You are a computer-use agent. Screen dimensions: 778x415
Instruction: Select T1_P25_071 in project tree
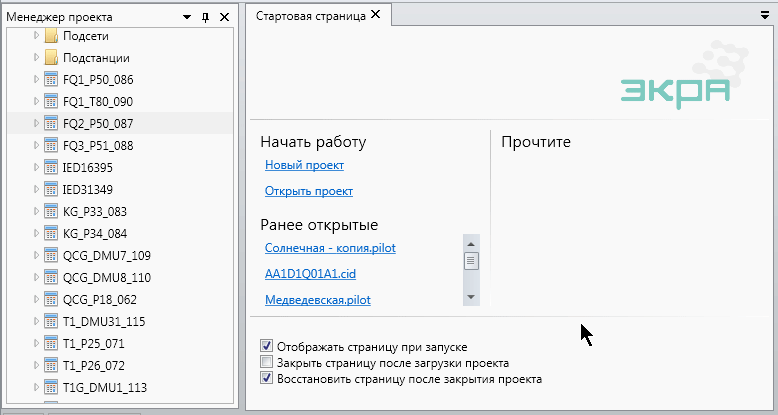[93, 344]
